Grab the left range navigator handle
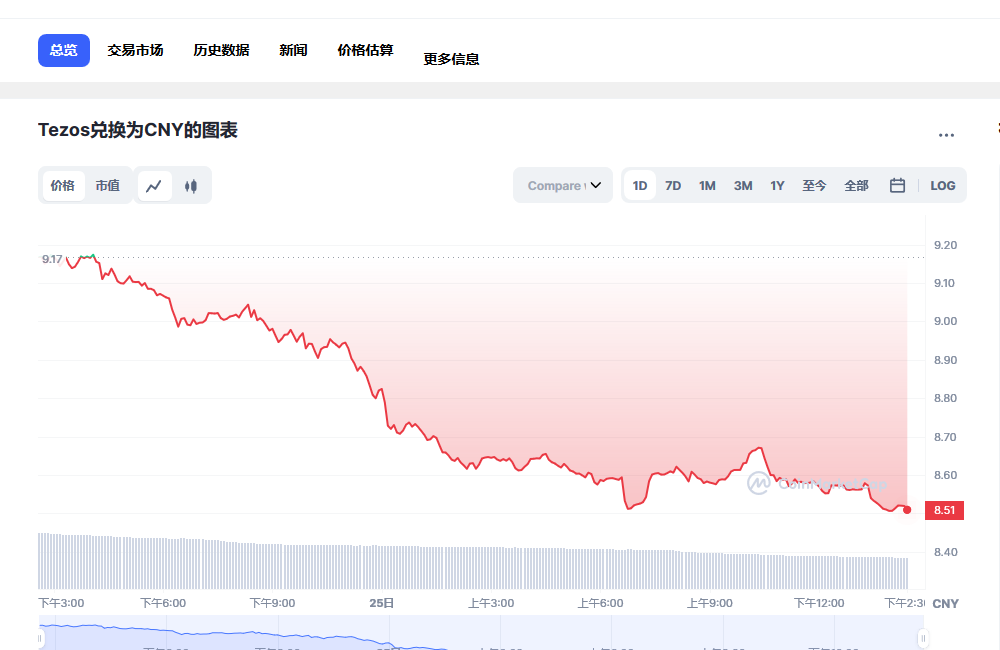This screenshot has height=650, width=1000. (x=40, y=638)
